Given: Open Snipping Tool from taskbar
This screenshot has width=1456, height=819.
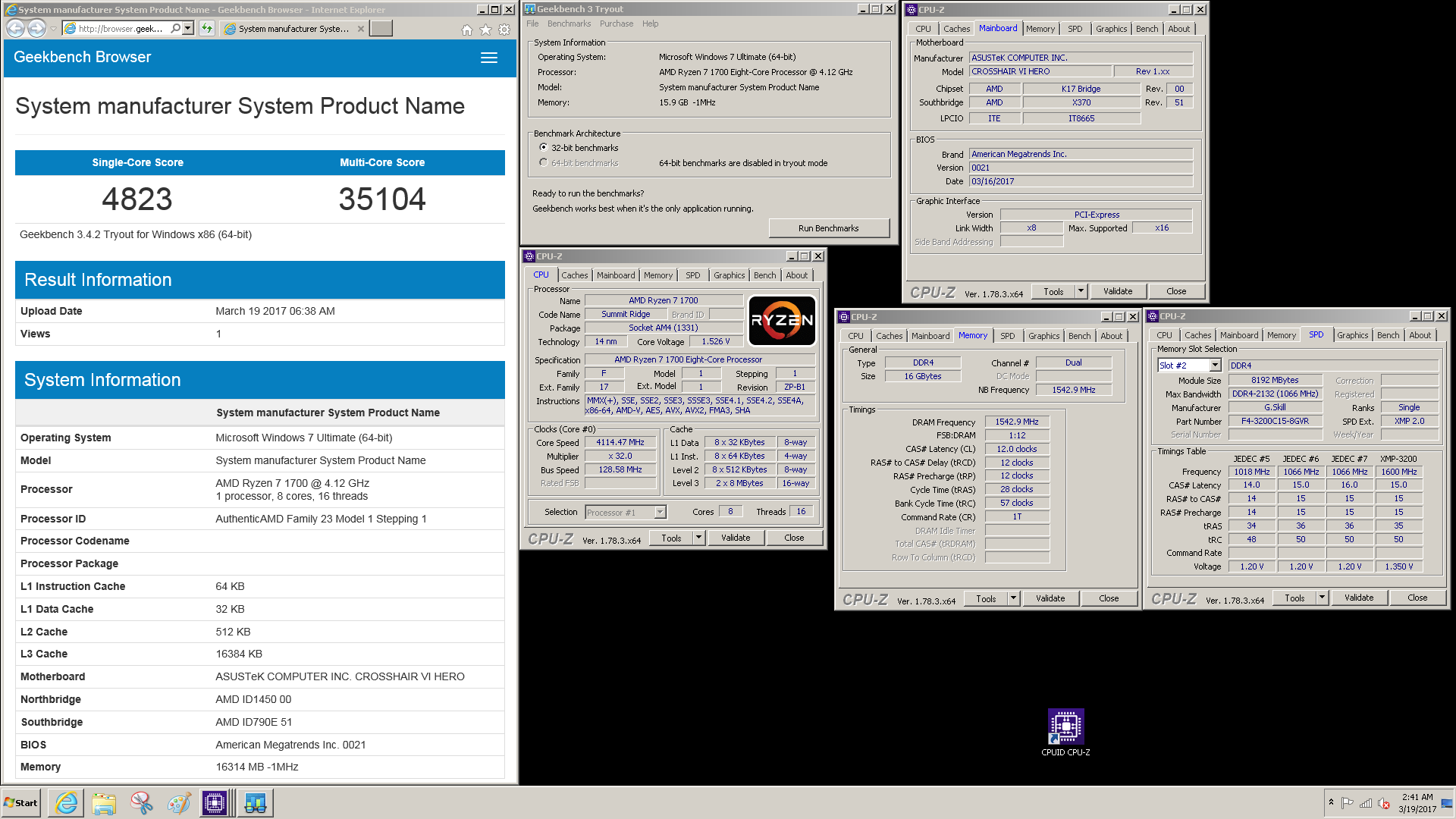Looking at the screenshot, I should coord(141,803).
